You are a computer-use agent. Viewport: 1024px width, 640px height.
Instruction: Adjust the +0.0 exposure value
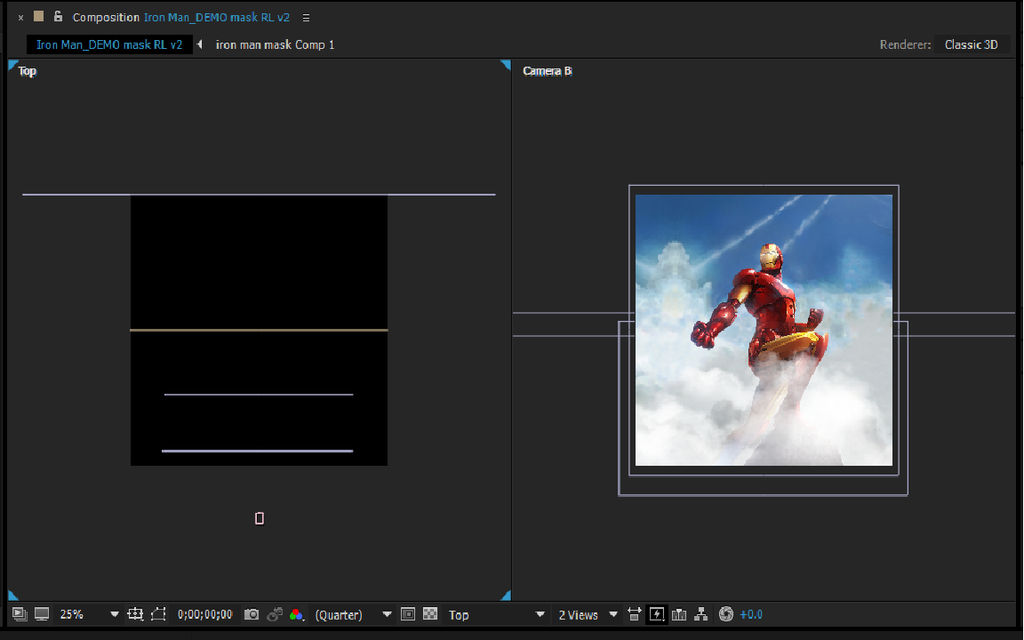[751, 615]
